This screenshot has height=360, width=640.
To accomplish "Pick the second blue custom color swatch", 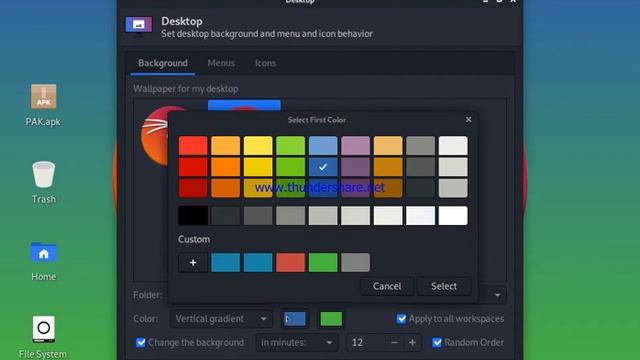I will click(258, 262).
